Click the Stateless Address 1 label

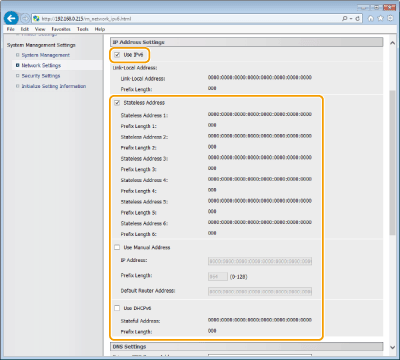tap(144, 115)
